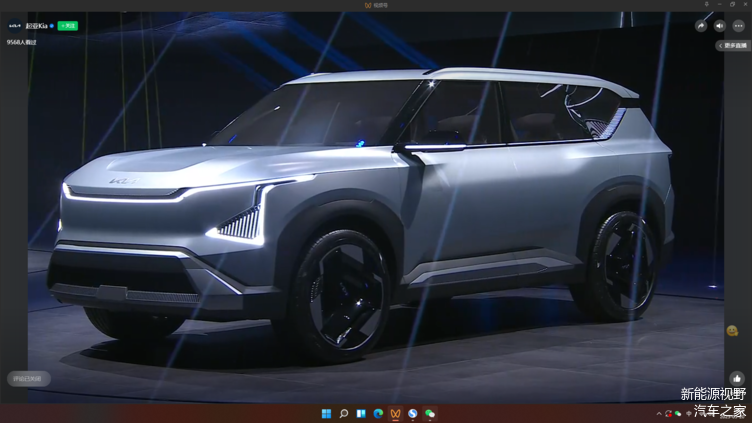Click the WeChat tray icon

[678, 413]
